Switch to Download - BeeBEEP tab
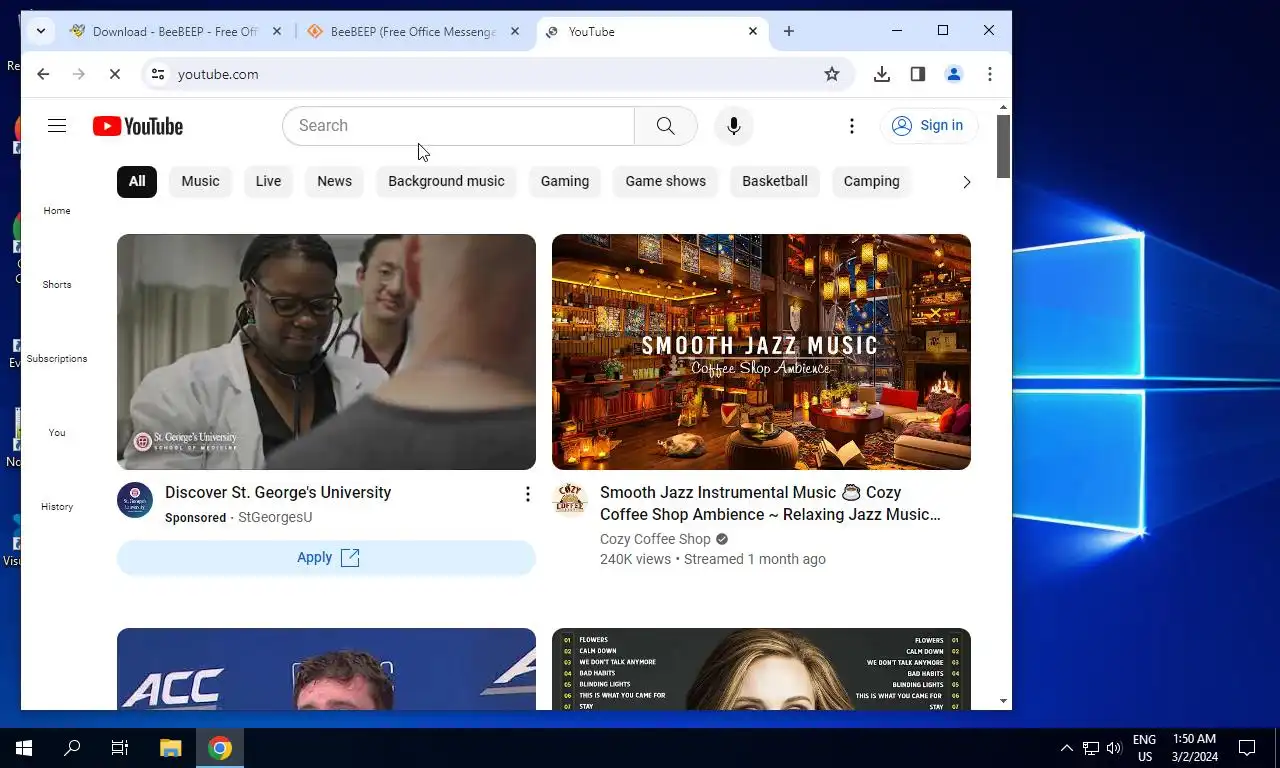 175,32
